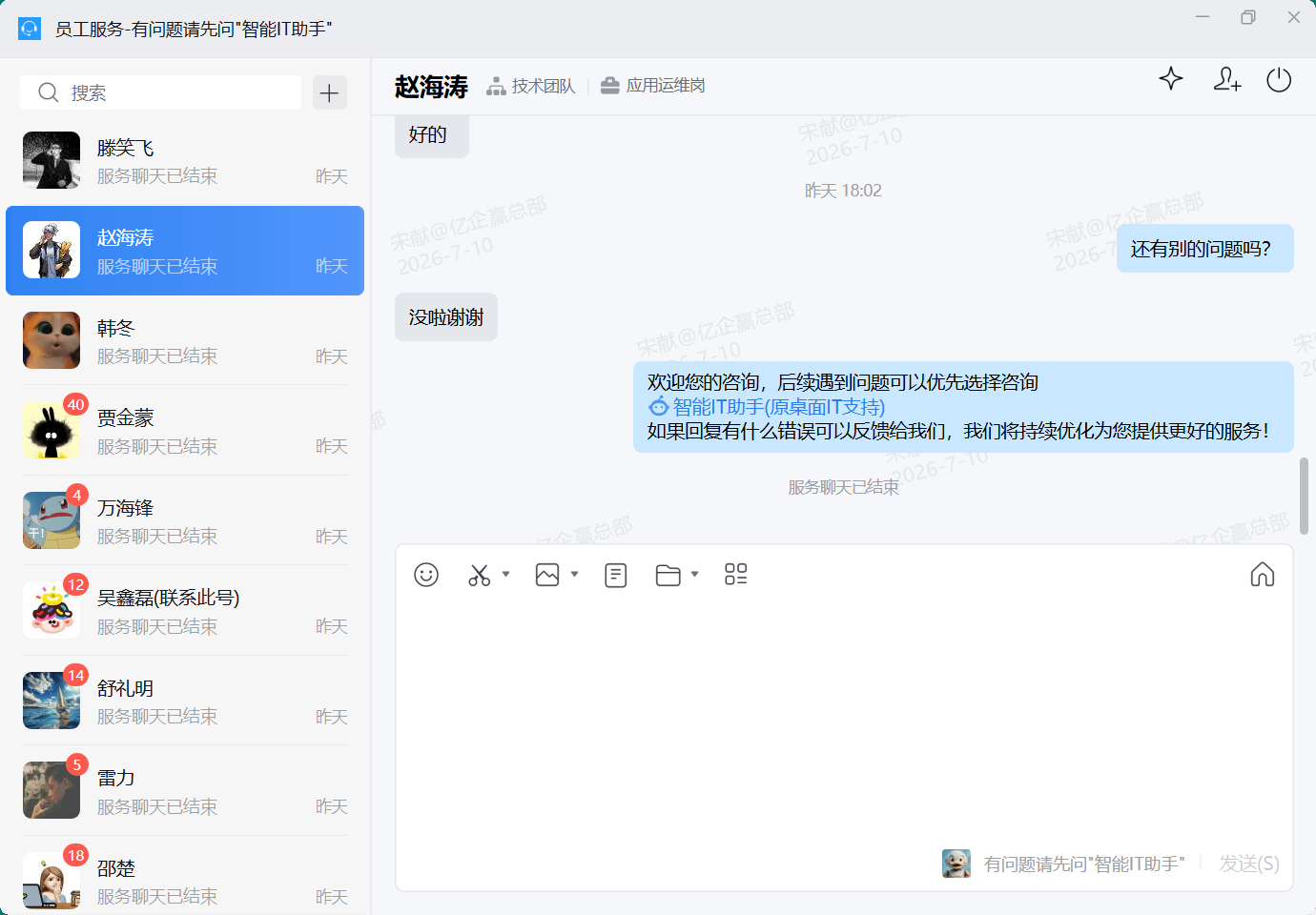Click 贾金蒙's avatar with badge 40
Image resolution: width=1316 pixels, height=915 pixels.
(51, 431)
